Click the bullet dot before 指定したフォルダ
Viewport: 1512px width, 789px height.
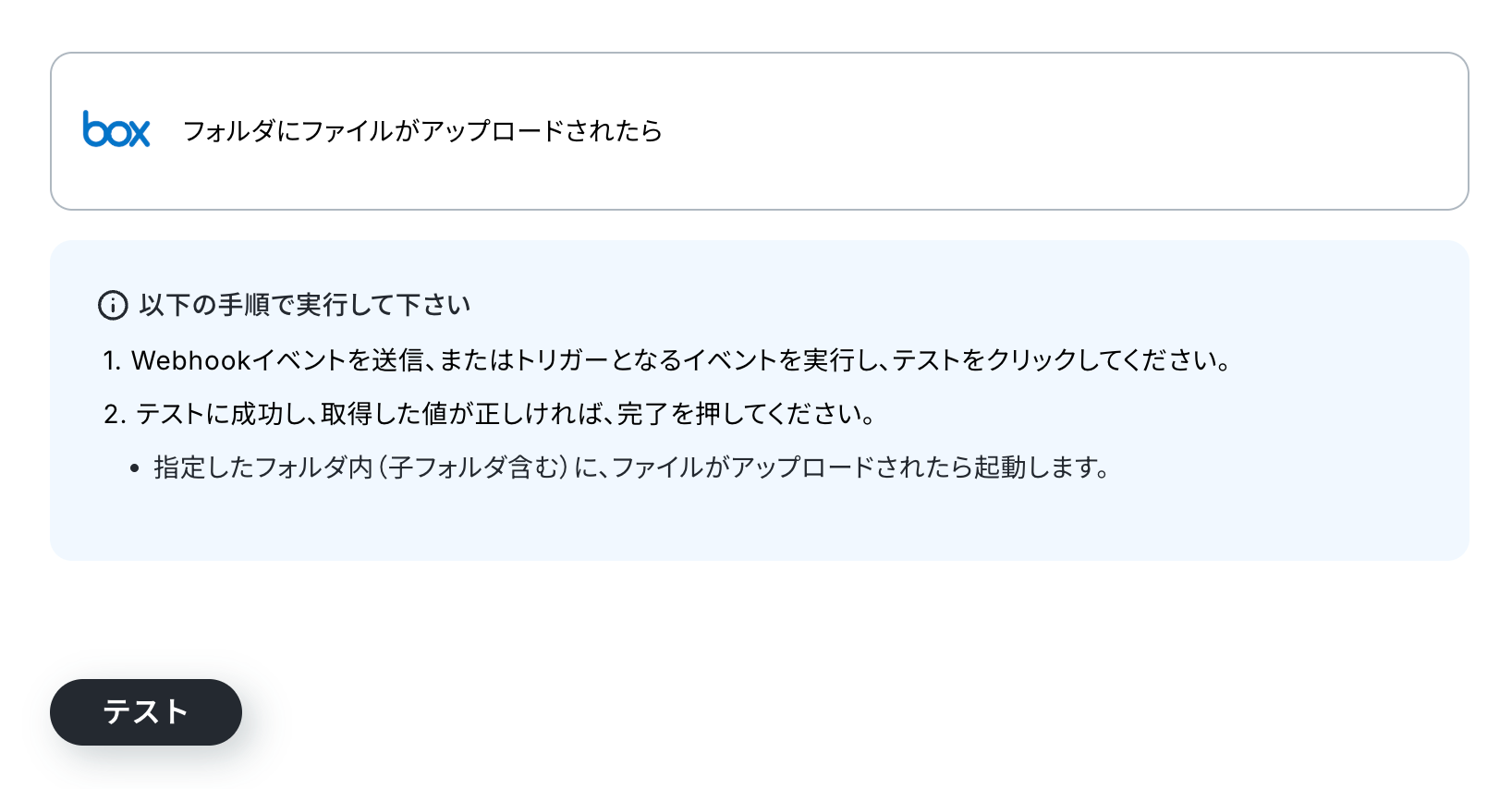coord(135,469)
